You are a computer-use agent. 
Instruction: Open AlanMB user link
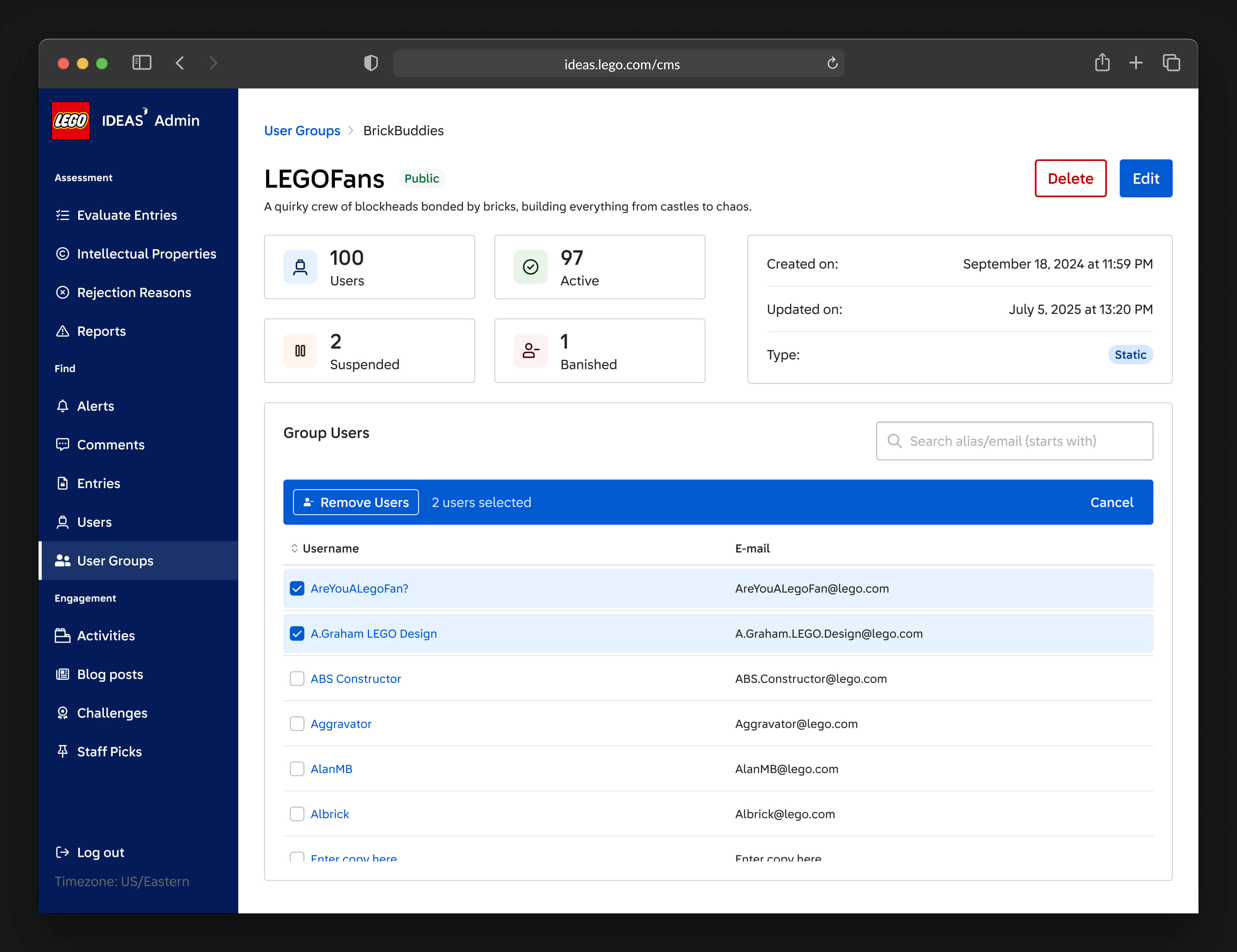click(331, 768)
